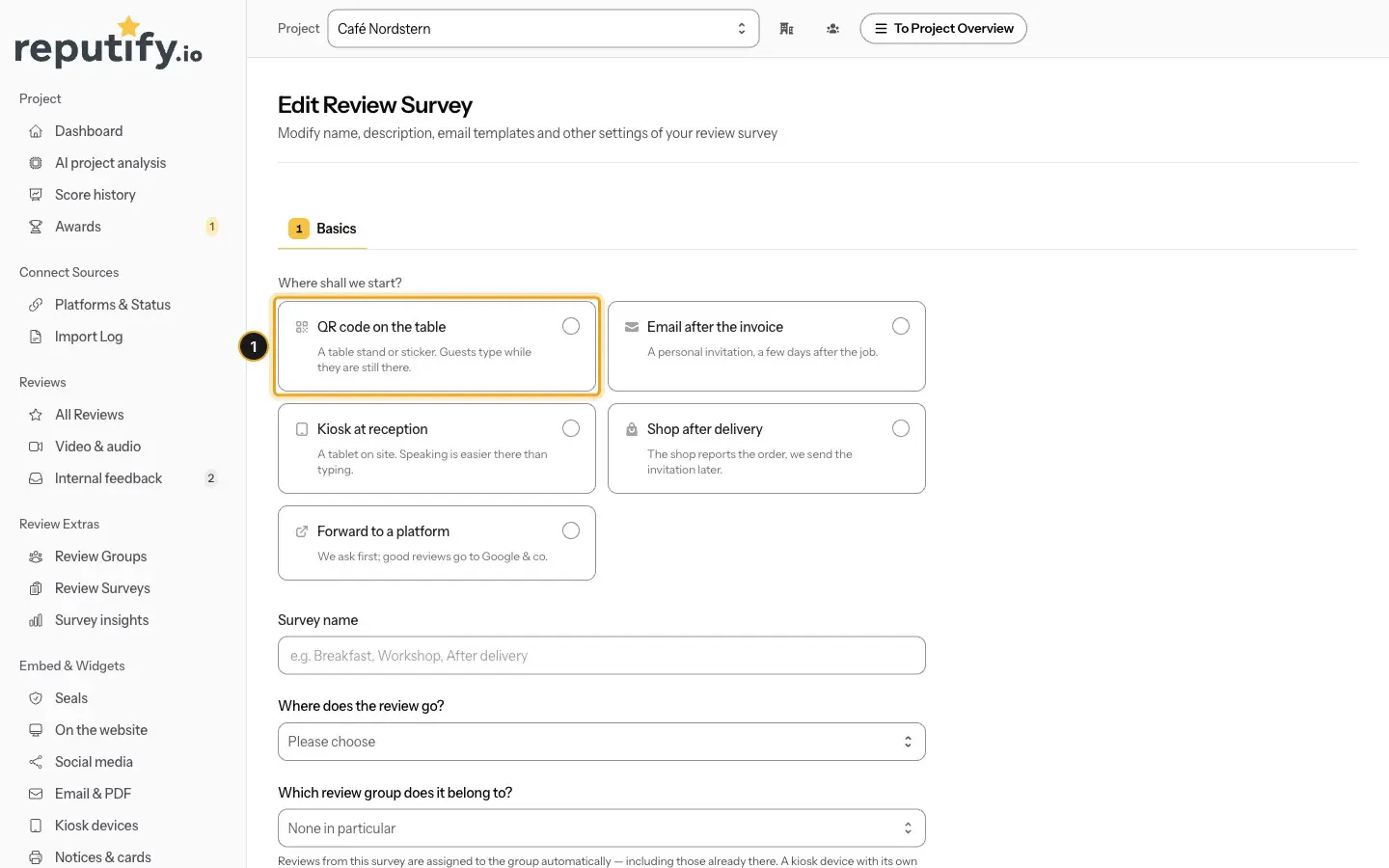
Task: Select the Shop after delivery radio
Action: pyautogui.click(x=901, y=428)
